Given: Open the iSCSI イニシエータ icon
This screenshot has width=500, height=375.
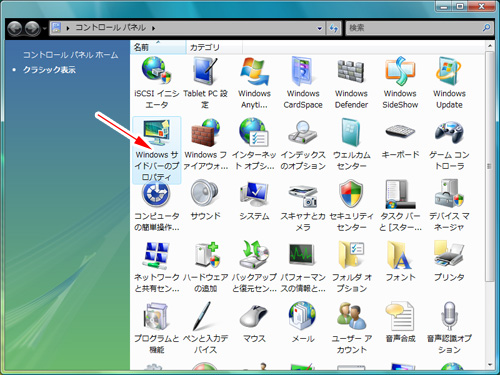Looking at the screenshot, I should tap(156, 71).
